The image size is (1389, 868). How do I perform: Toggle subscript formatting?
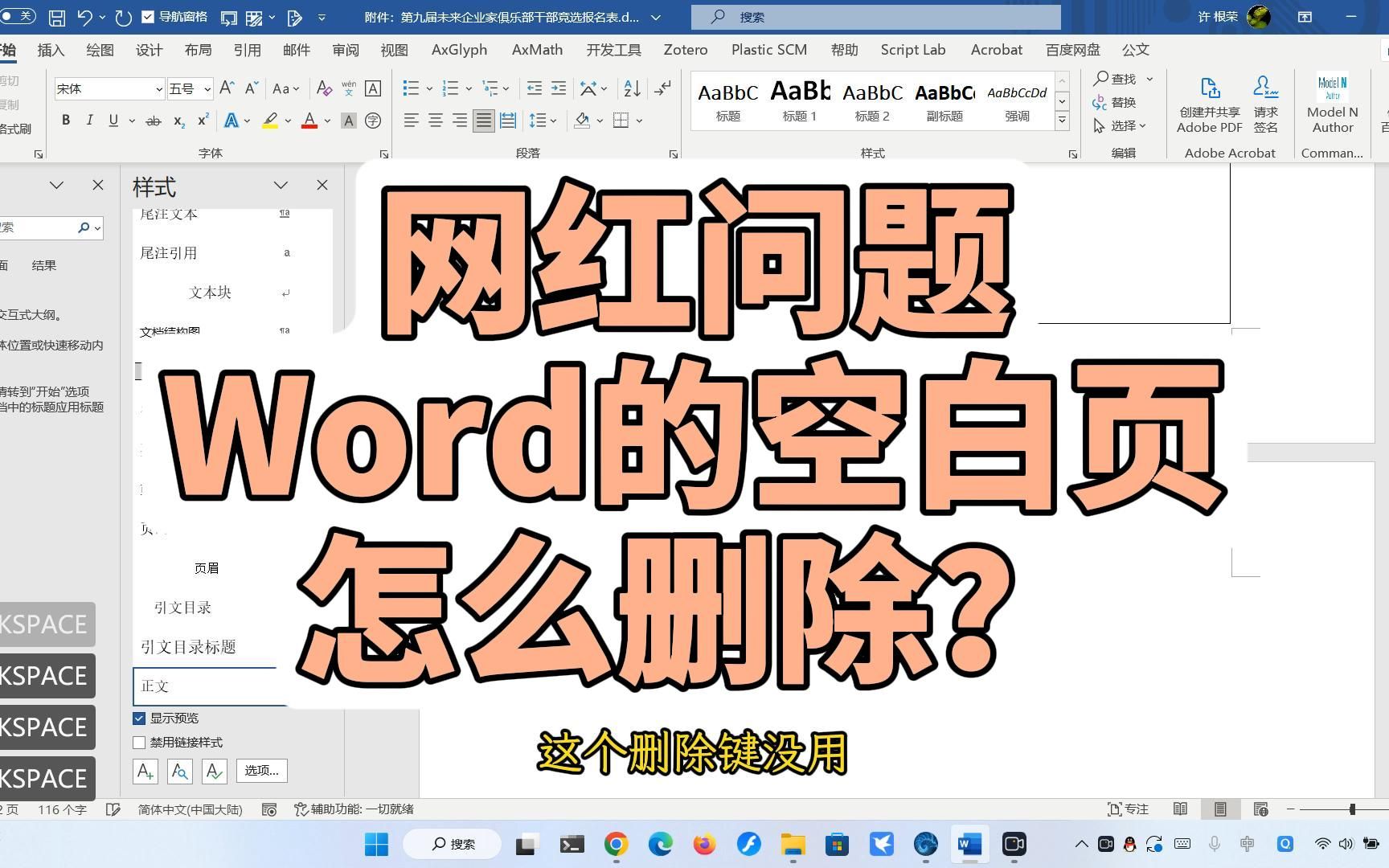click(178, 121)
